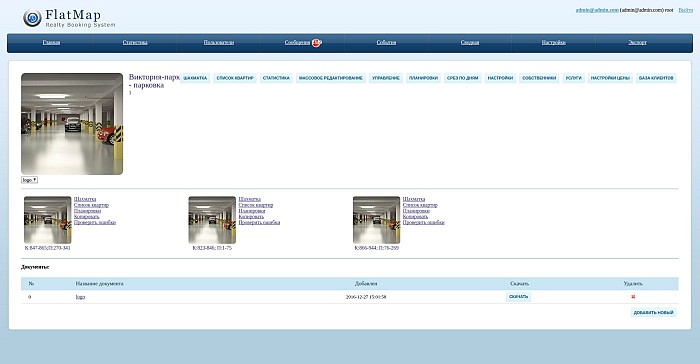Open the Настройки цены tab
The image size is (700, 364).
610,78
